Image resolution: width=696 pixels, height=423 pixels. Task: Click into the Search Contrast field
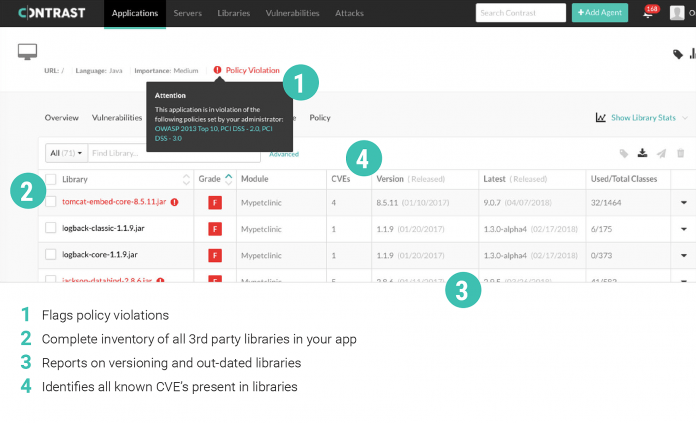[x=520, y=13]
